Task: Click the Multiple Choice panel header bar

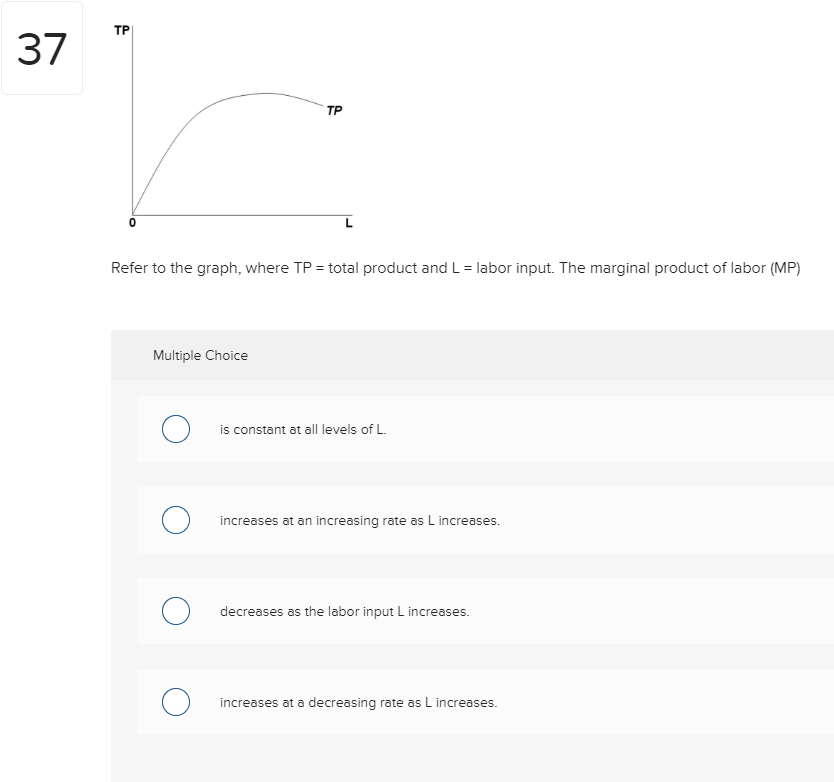Action: [x=470, y=355]
